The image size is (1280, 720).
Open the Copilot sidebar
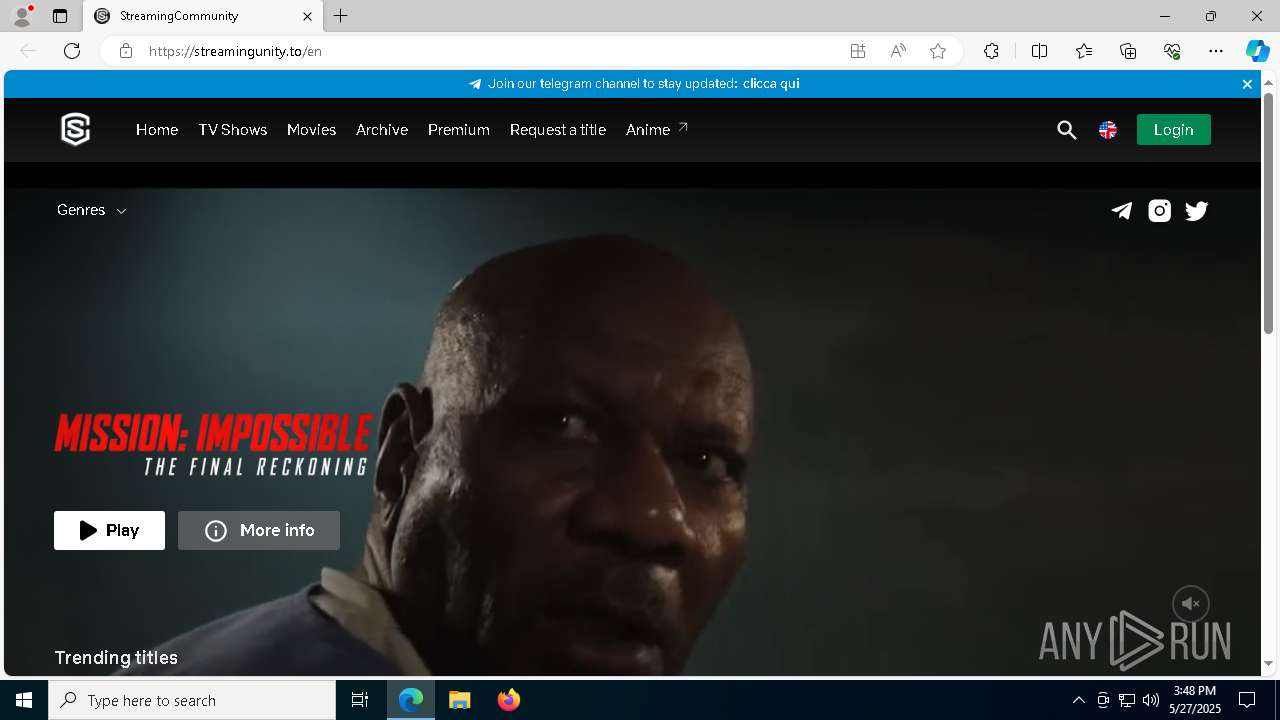[1257, 51]
